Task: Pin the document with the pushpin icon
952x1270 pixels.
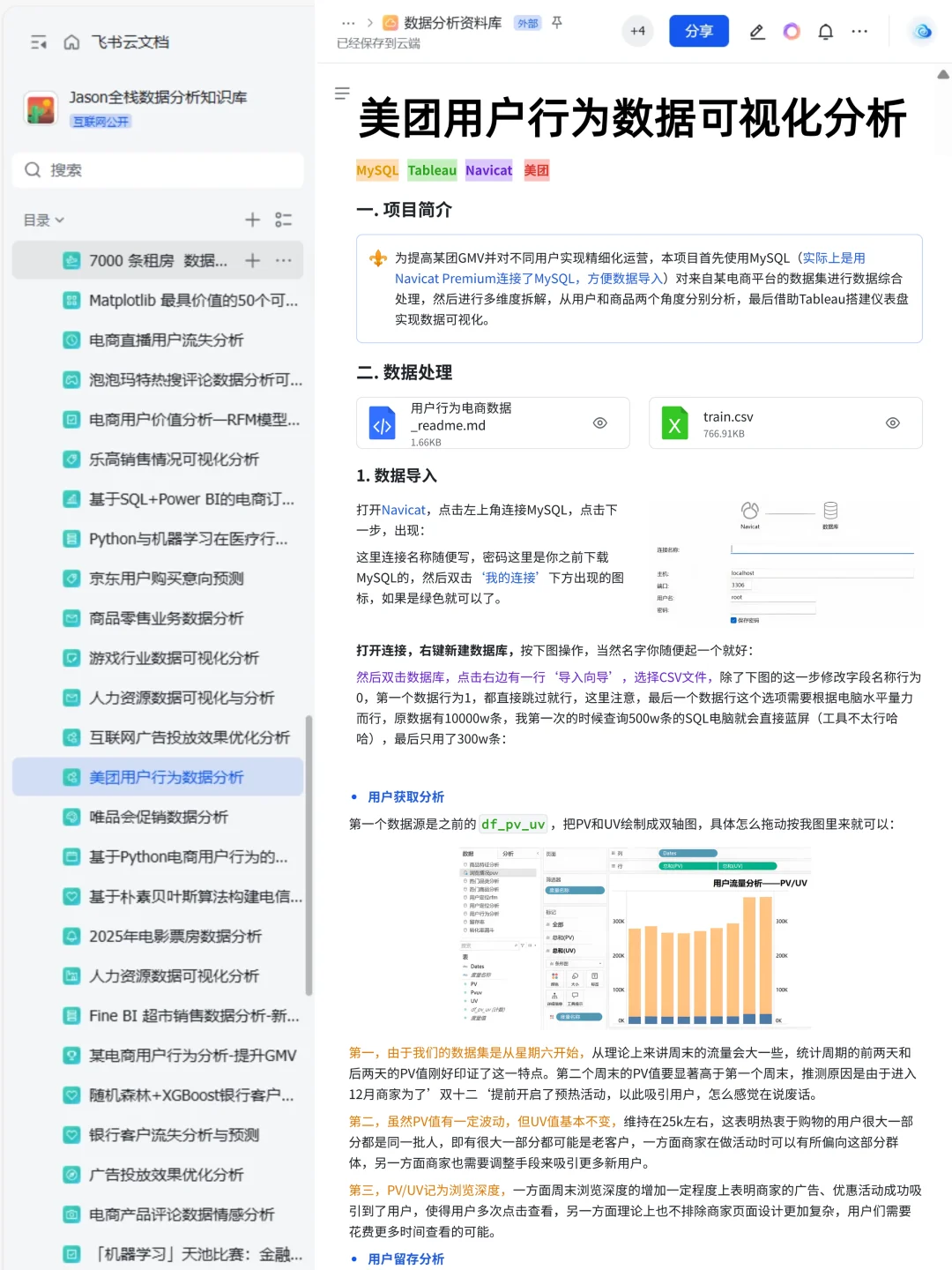Action: point(557,22)
